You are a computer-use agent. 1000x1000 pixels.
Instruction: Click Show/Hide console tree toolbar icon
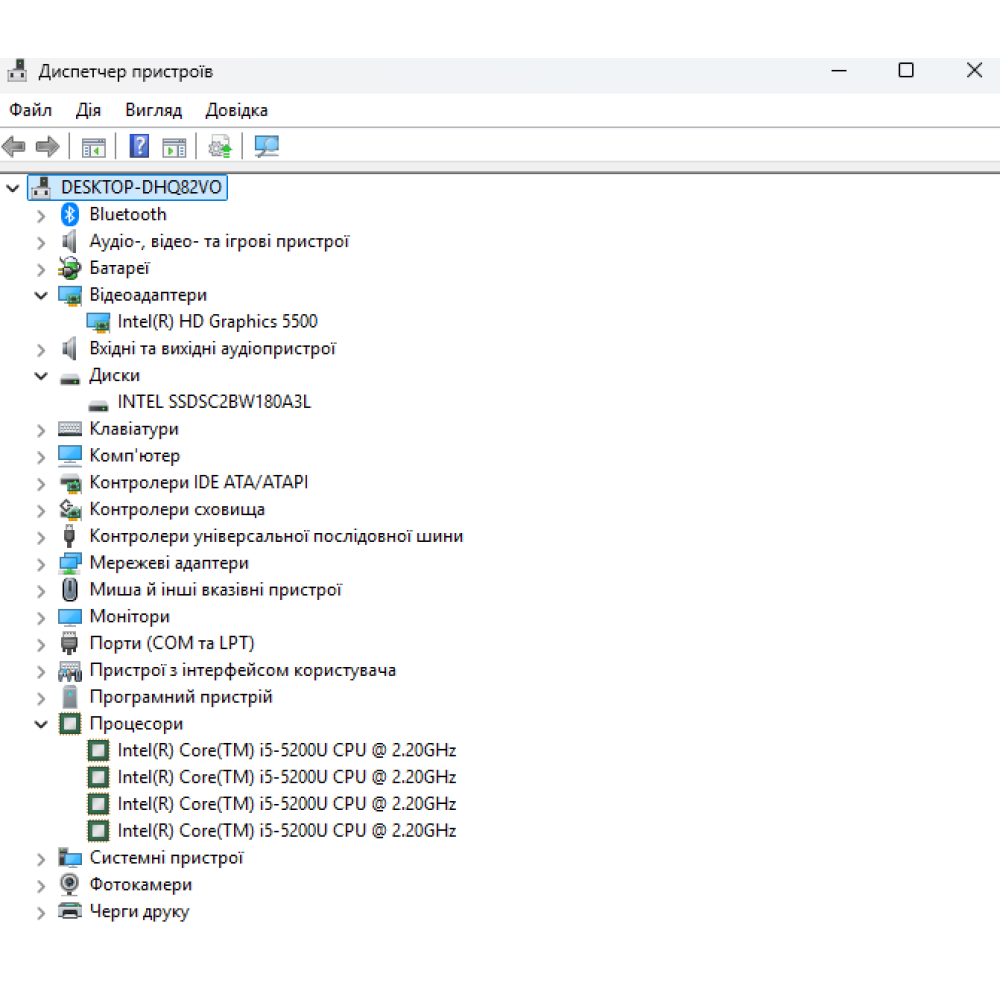click(x=93, y=147)
